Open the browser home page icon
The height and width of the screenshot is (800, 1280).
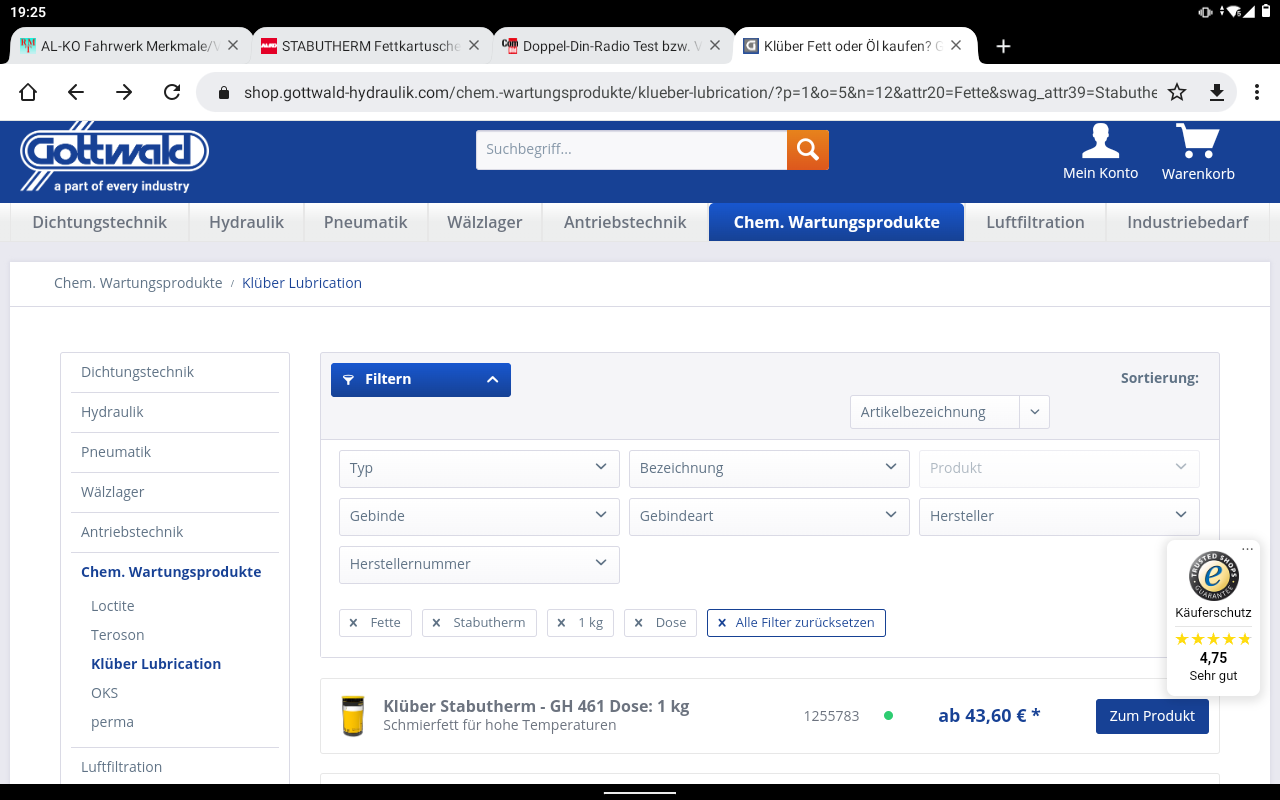click(x=28, y=92)
